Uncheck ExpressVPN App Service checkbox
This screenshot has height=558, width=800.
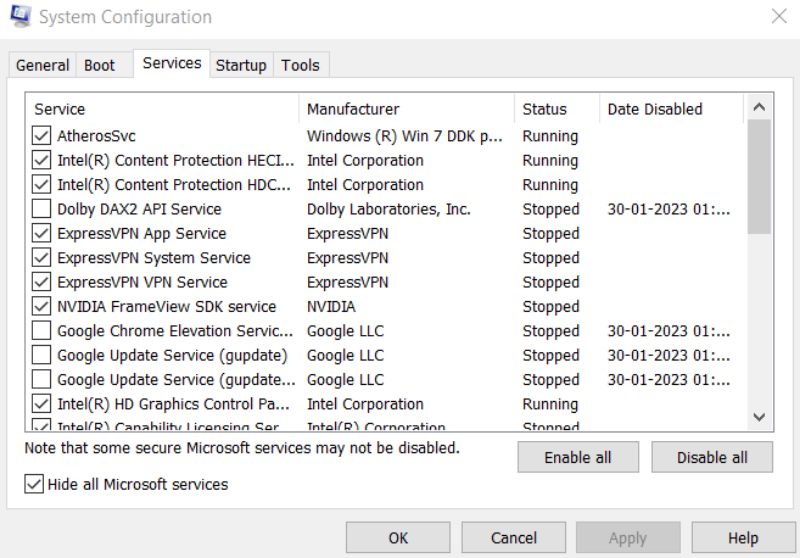[x=41, y=234]
